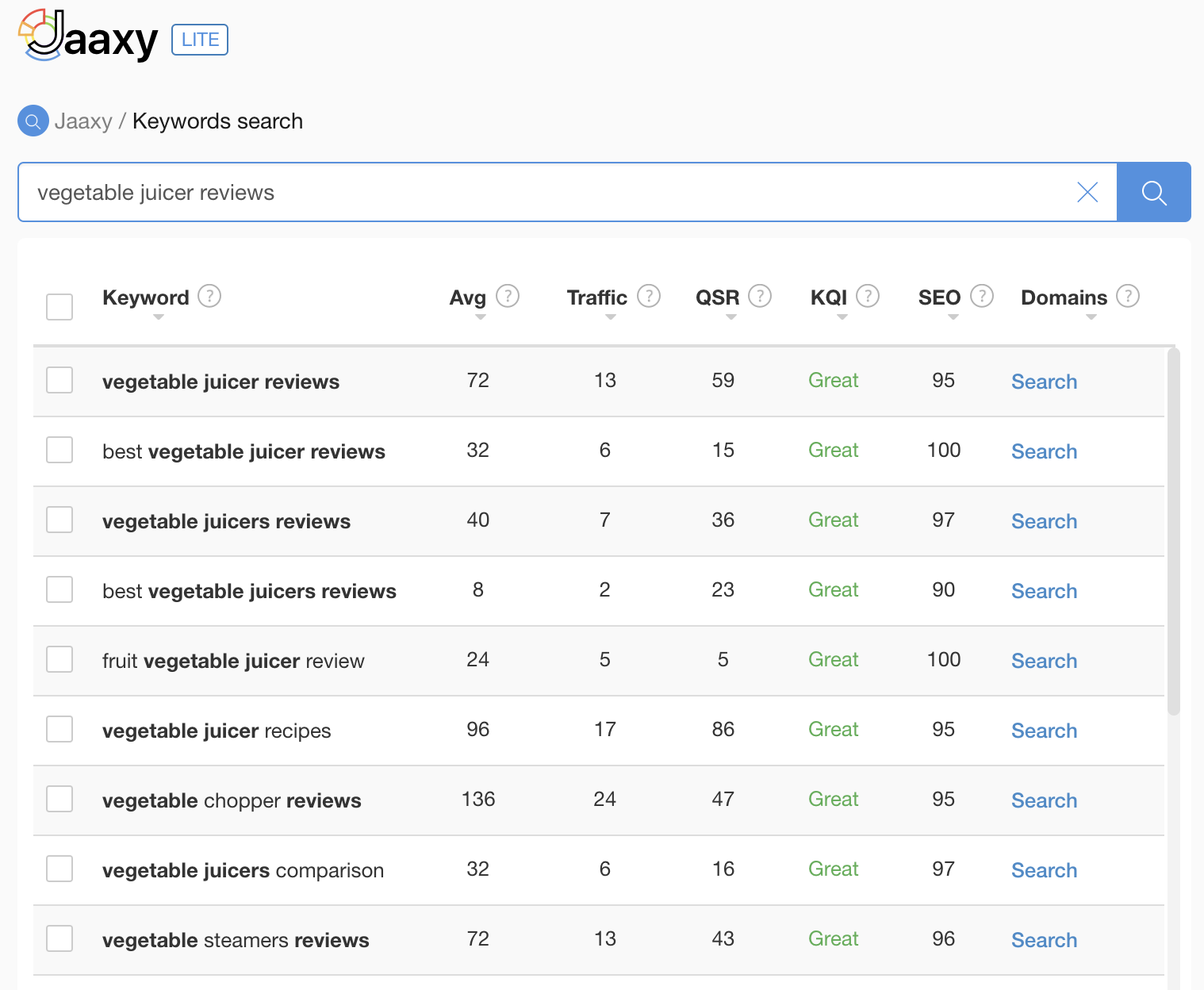Sort using the Domains column arrow
This screenshot has height=990, width=1204.
[x=1091, y=317]
